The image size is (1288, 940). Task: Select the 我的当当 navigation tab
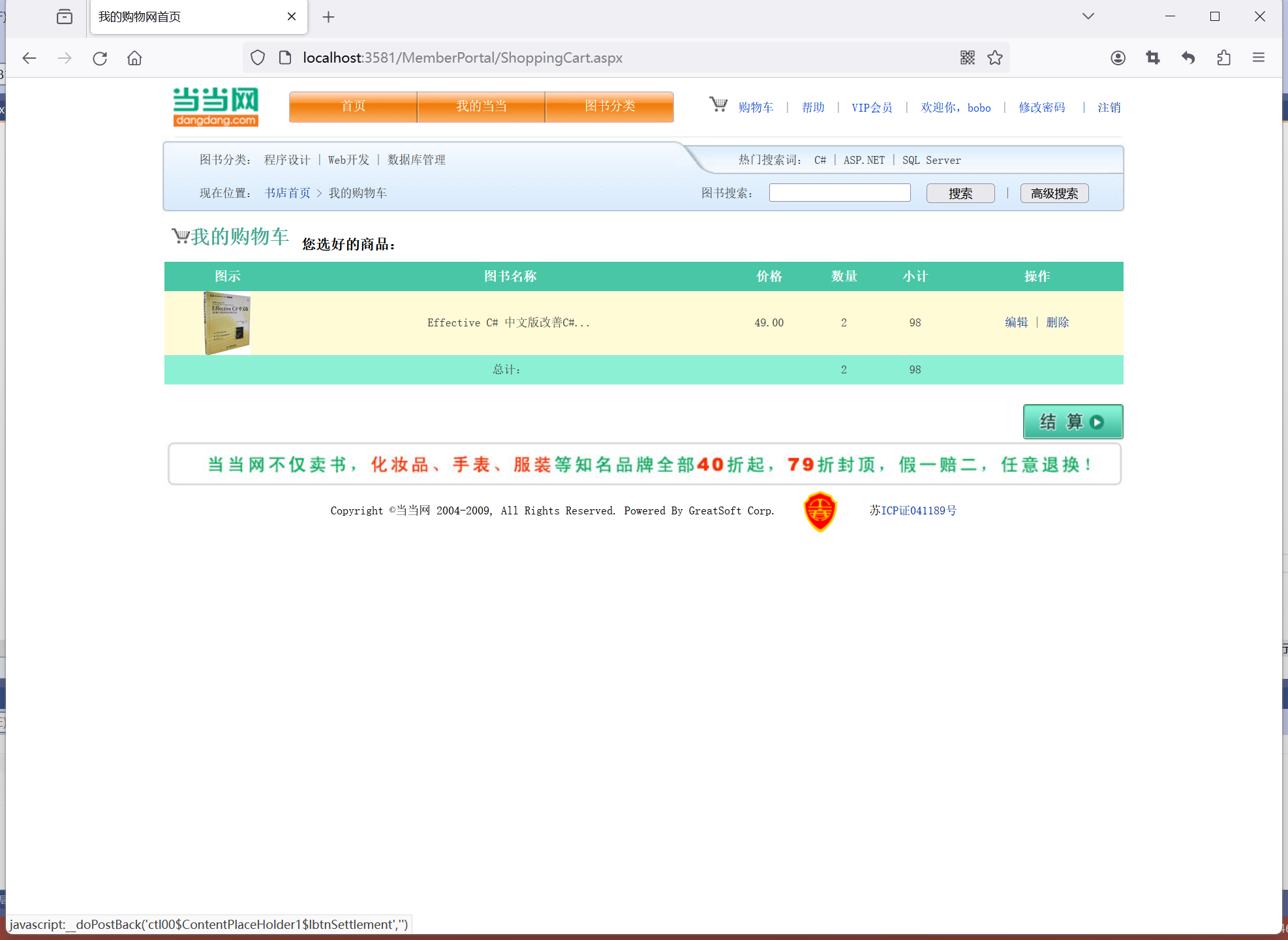[x=481, y=106]
